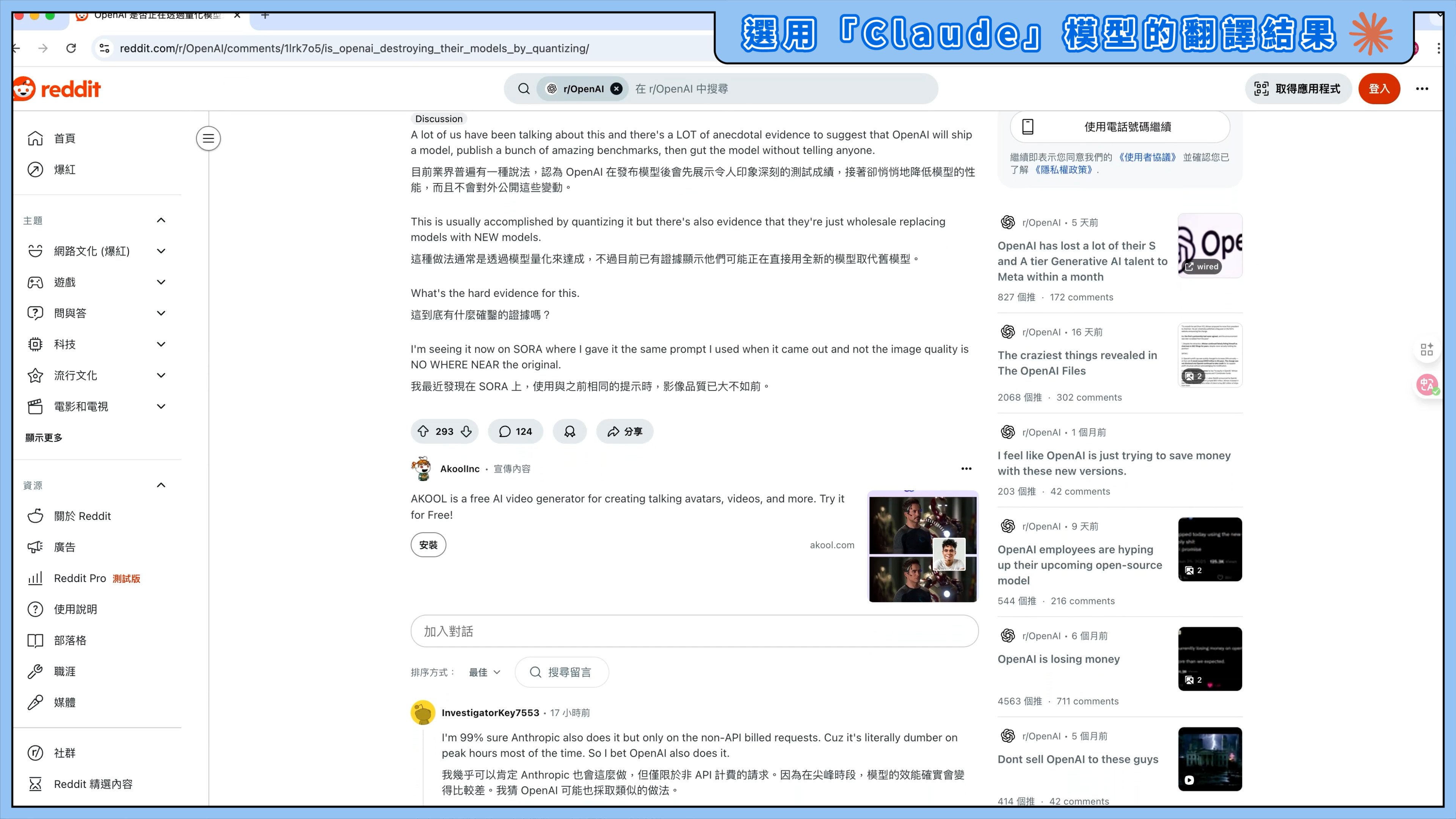
Task: Expand the 問與答 topic
Action: point(161,313)
